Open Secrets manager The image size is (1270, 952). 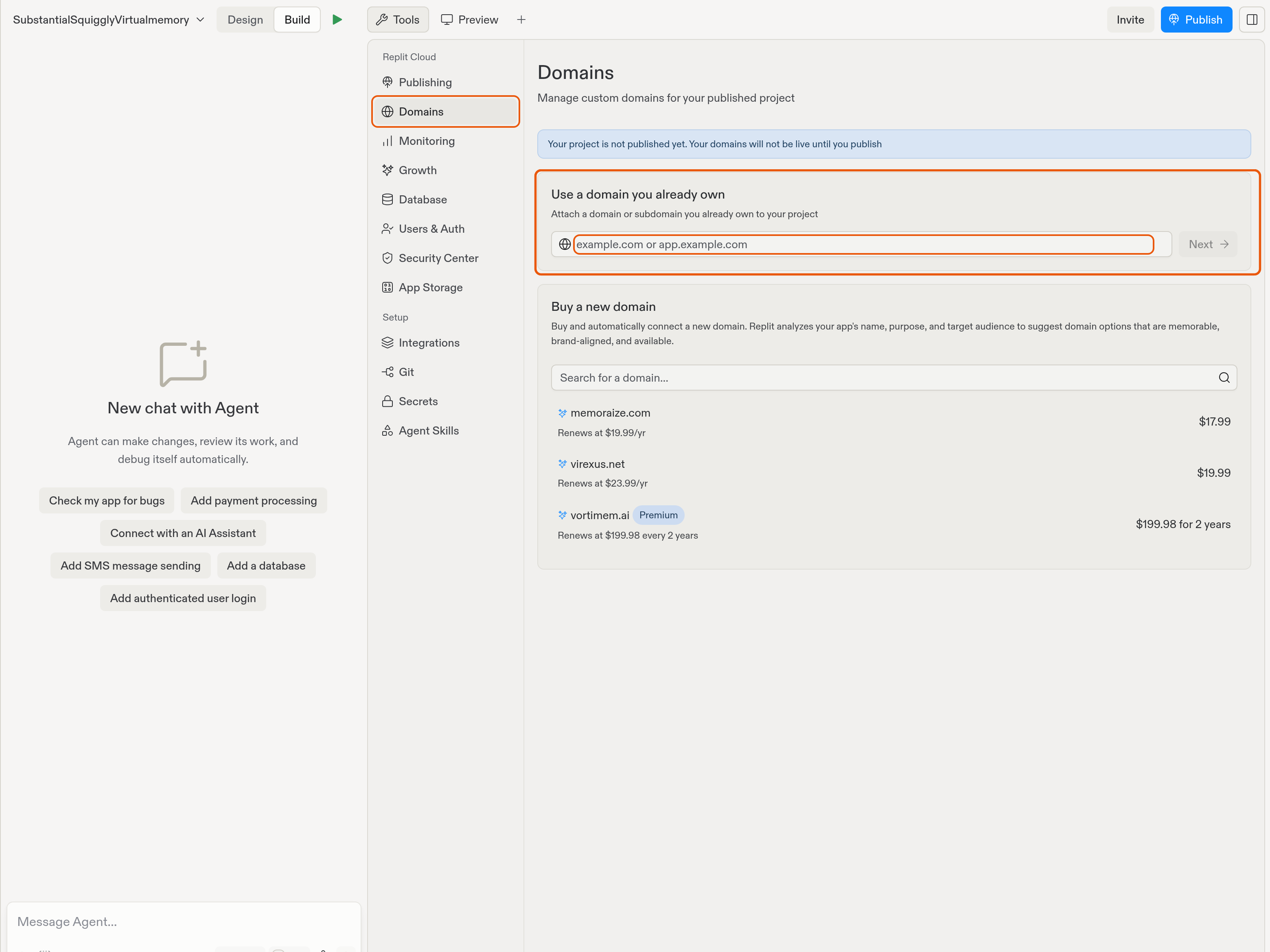point(446,401)
